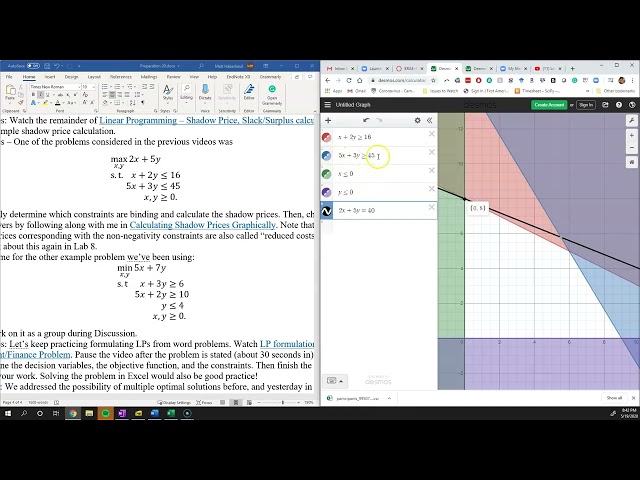The width and height of the screenshot is (640, 480).
Task: Open the Linear Programming Shadow Price link
Action: click(x=207, y=120)
